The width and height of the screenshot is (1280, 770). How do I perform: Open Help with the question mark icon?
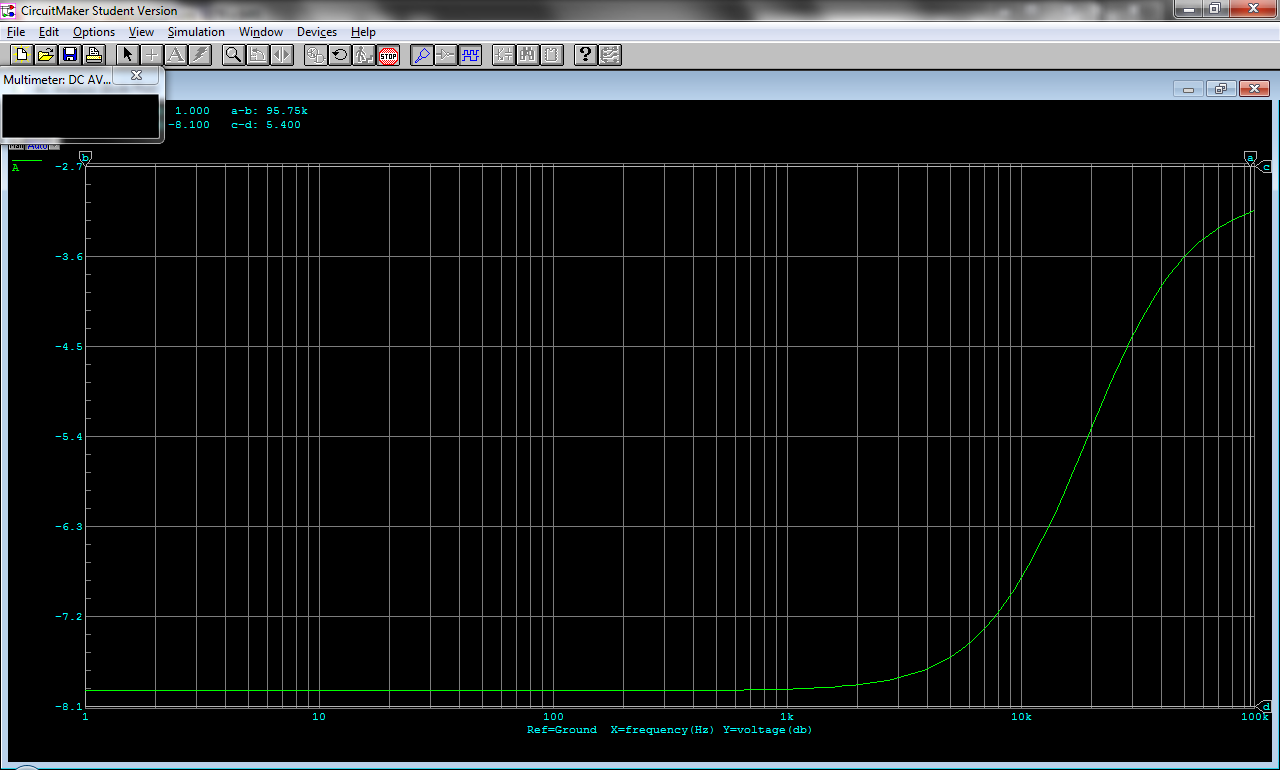pos(586,55)
